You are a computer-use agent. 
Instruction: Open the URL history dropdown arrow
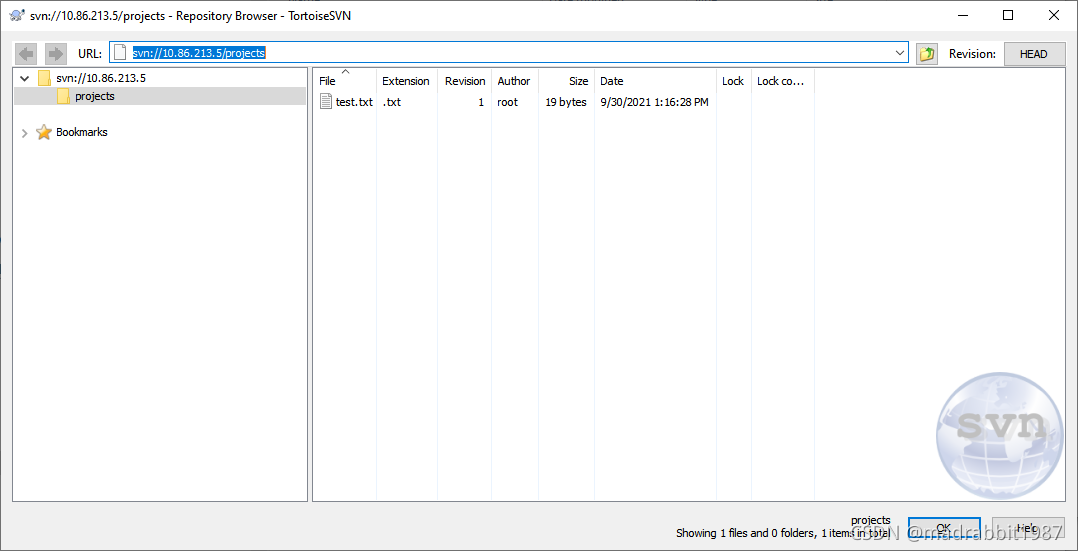(x=900, y=53)
